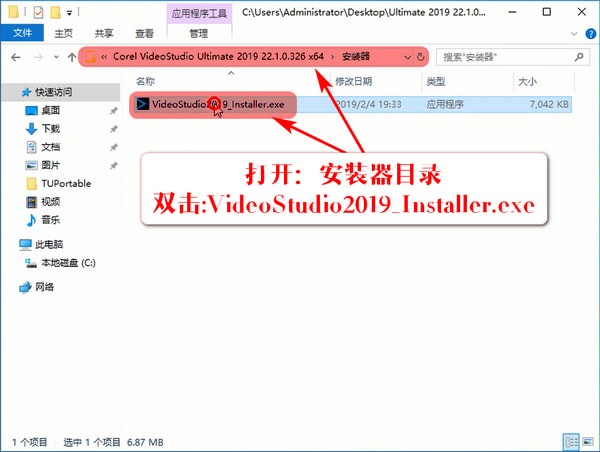Open the help question mark icon
This screenshot has height=452, width=600.
591,34
